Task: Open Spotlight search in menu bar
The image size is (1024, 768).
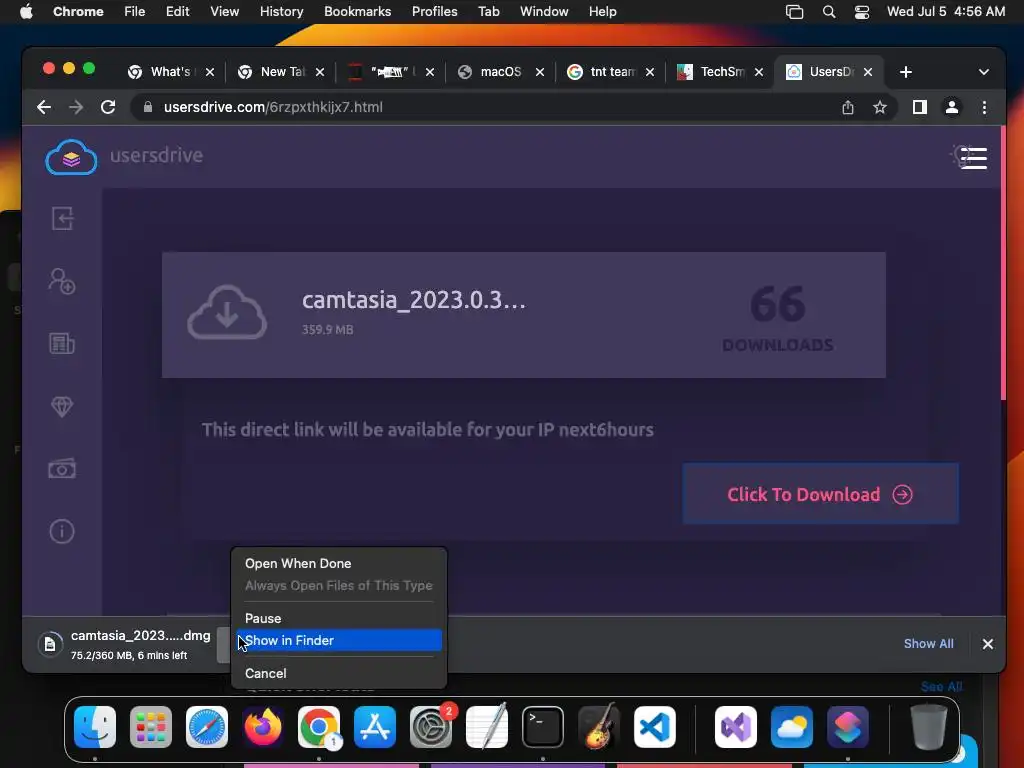Action: tap(829, 12)
